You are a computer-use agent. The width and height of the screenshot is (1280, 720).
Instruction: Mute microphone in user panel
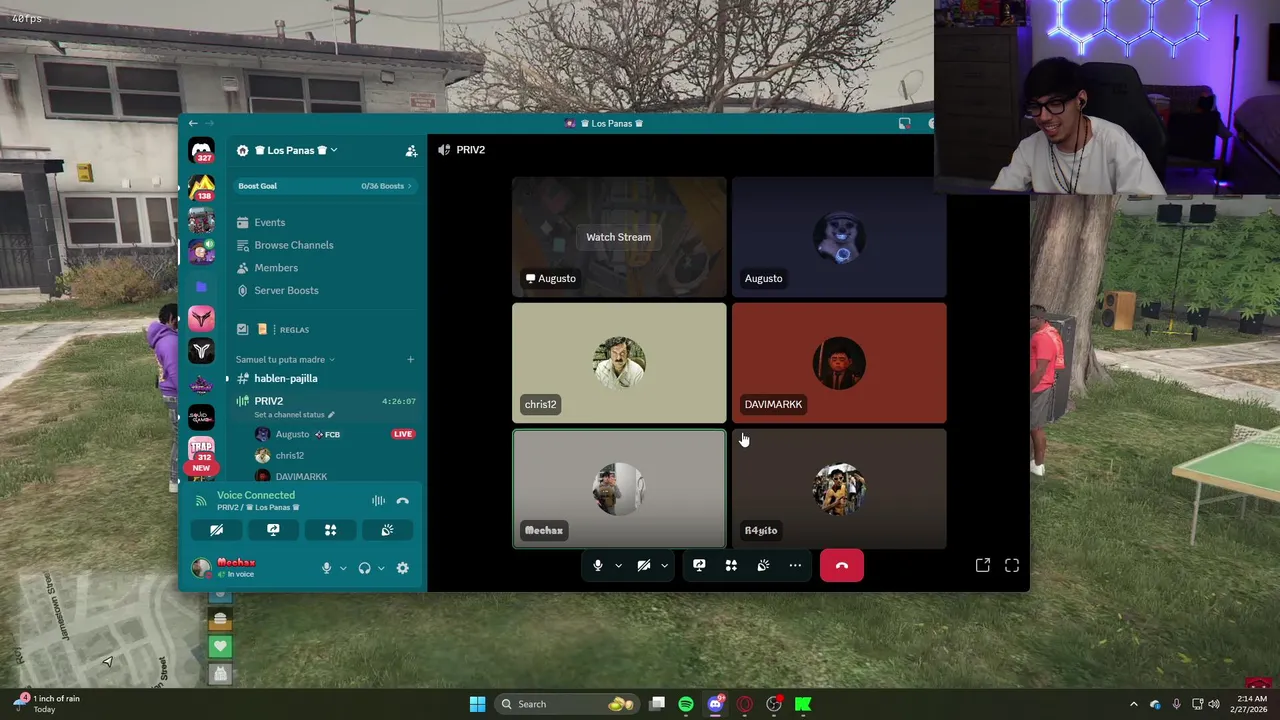point(326,568)
